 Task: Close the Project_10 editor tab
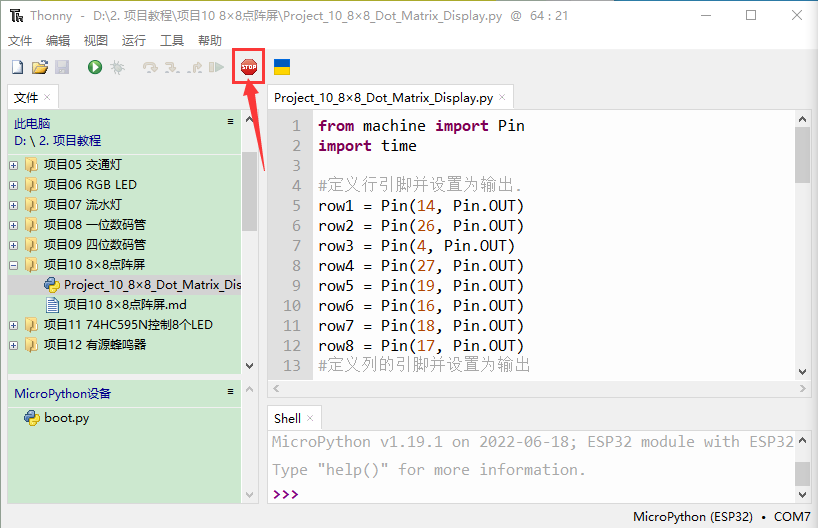[x=502, y=98]
